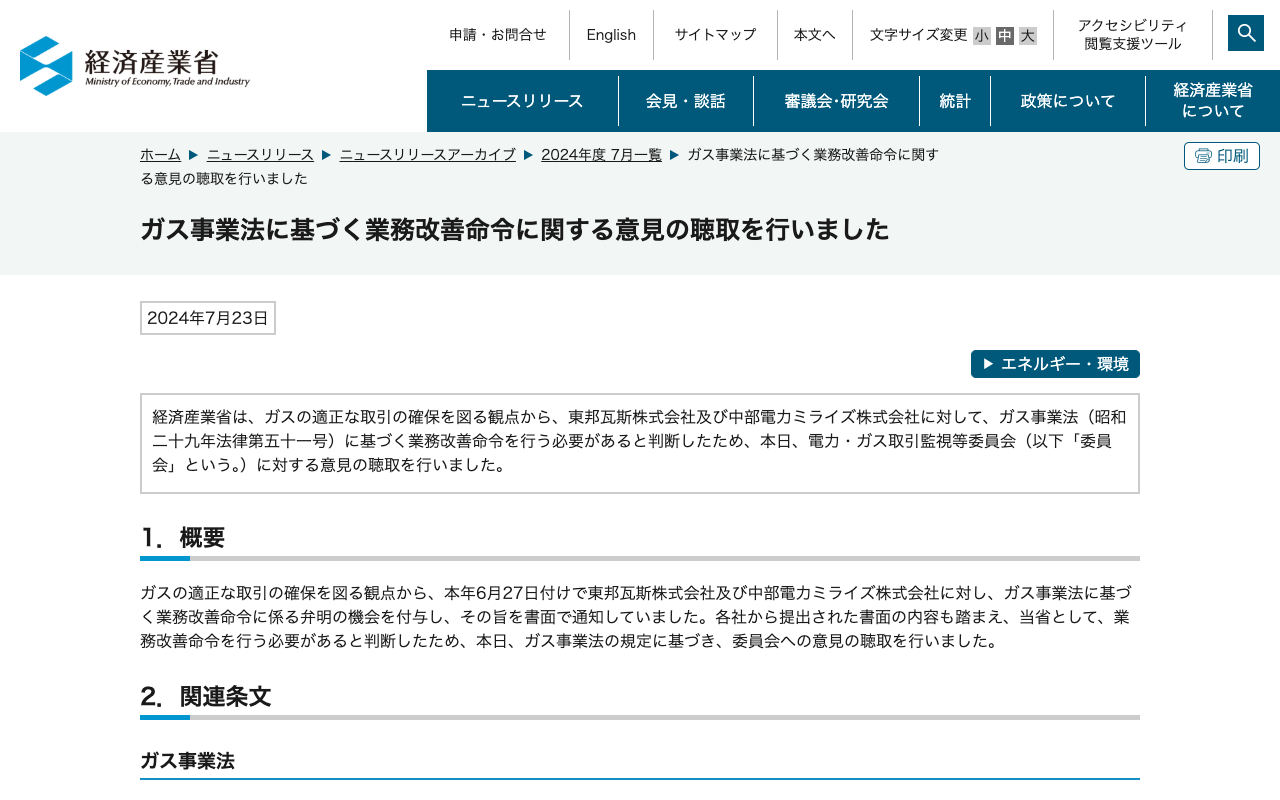Open the 経済産業省について menu

click(1213, 101)
